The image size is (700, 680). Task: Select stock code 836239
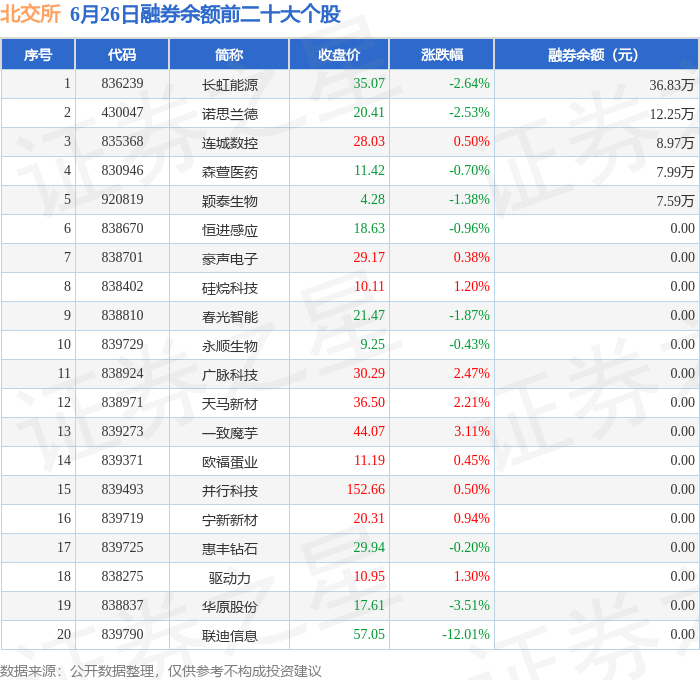tap(122, 83)
